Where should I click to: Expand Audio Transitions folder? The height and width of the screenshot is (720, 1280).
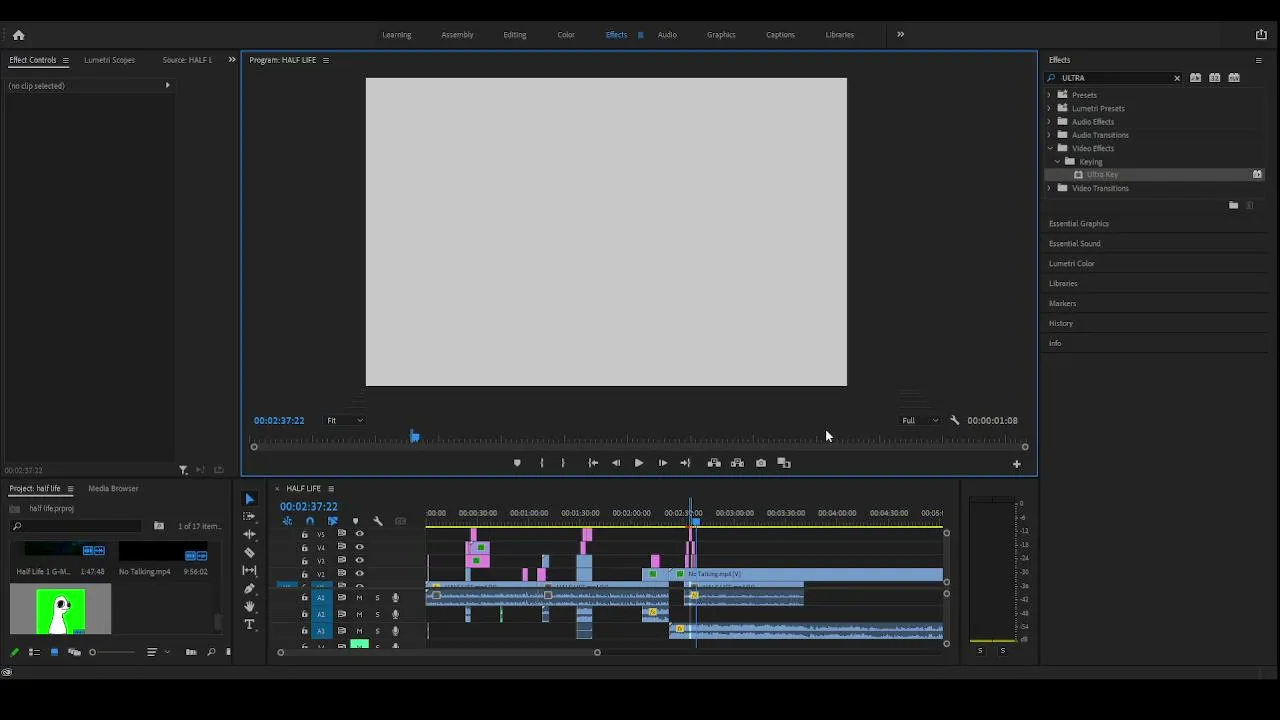[x=1049, y=135]
